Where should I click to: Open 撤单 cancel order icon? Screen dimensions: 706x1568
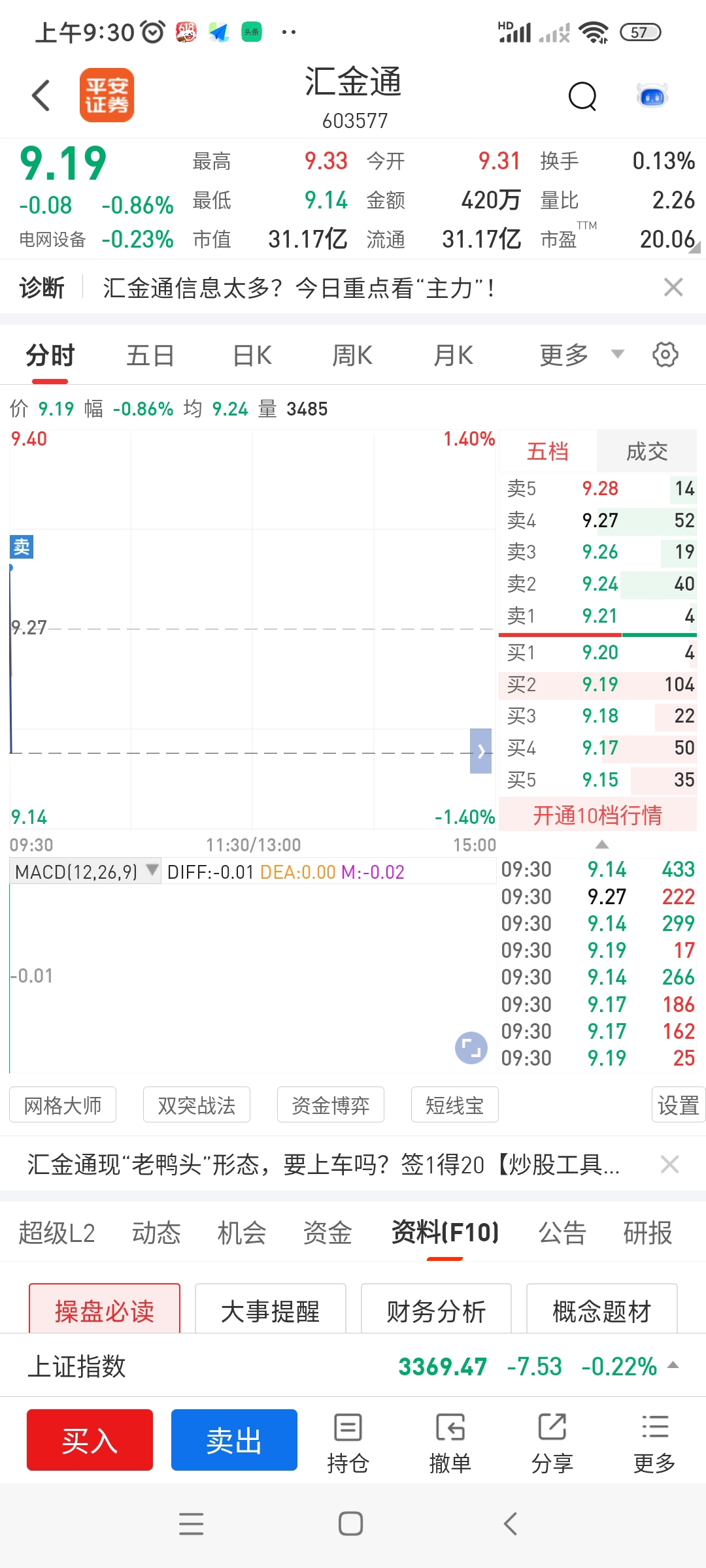[x=450, y=1444]
